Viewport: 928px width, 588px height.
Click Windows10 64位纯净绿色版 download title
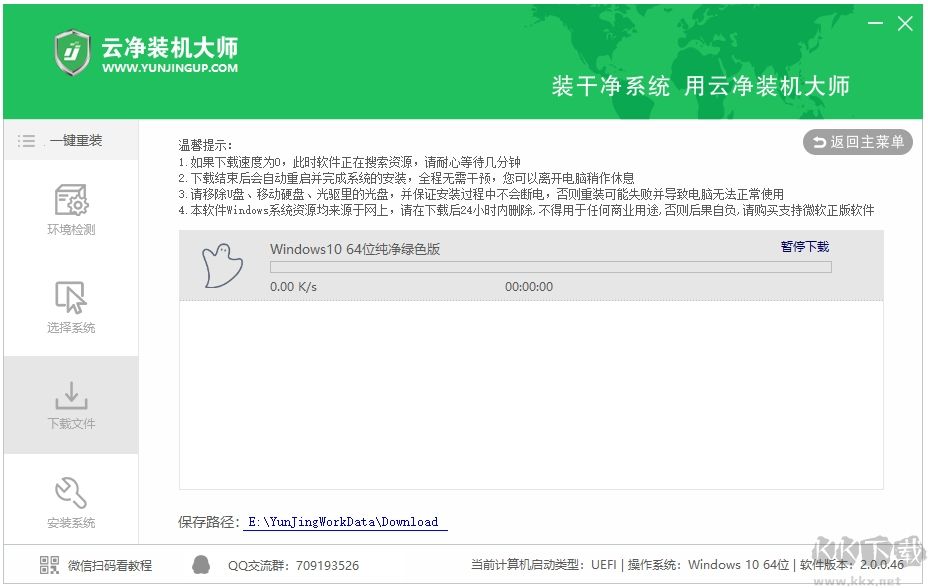click(355, 249)
